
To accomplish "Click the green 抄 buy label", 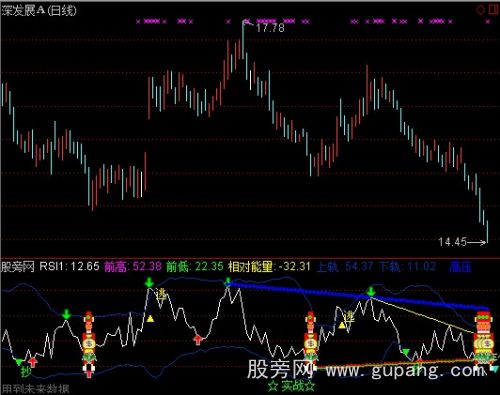I will click(26, 371).
